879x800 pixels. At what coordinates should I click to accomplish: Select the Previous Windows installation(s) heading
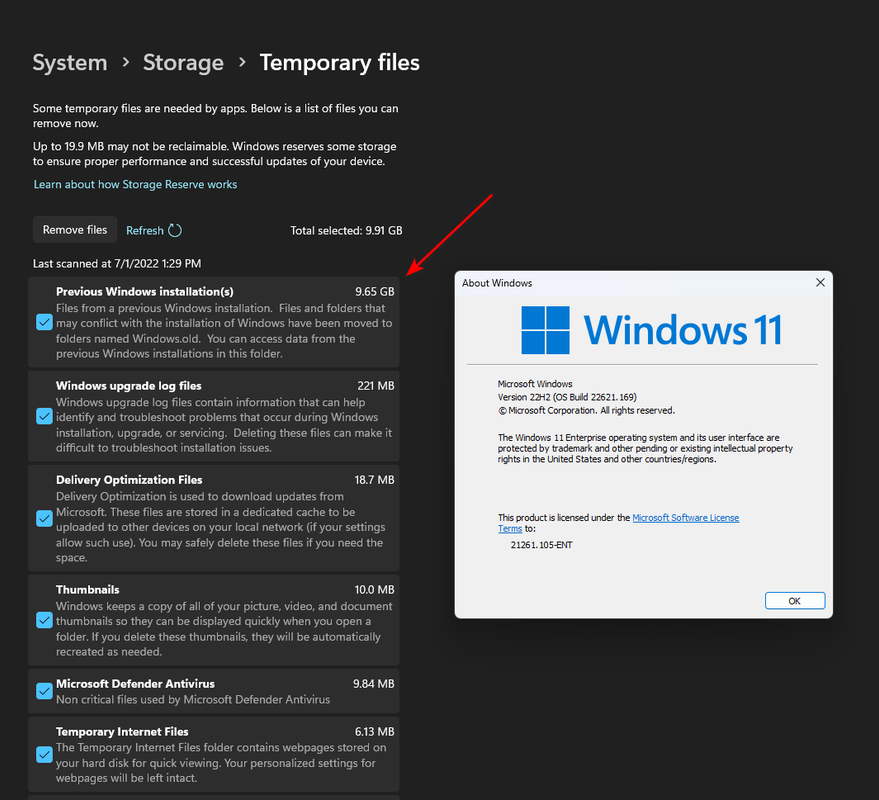(x=145, y=292)
